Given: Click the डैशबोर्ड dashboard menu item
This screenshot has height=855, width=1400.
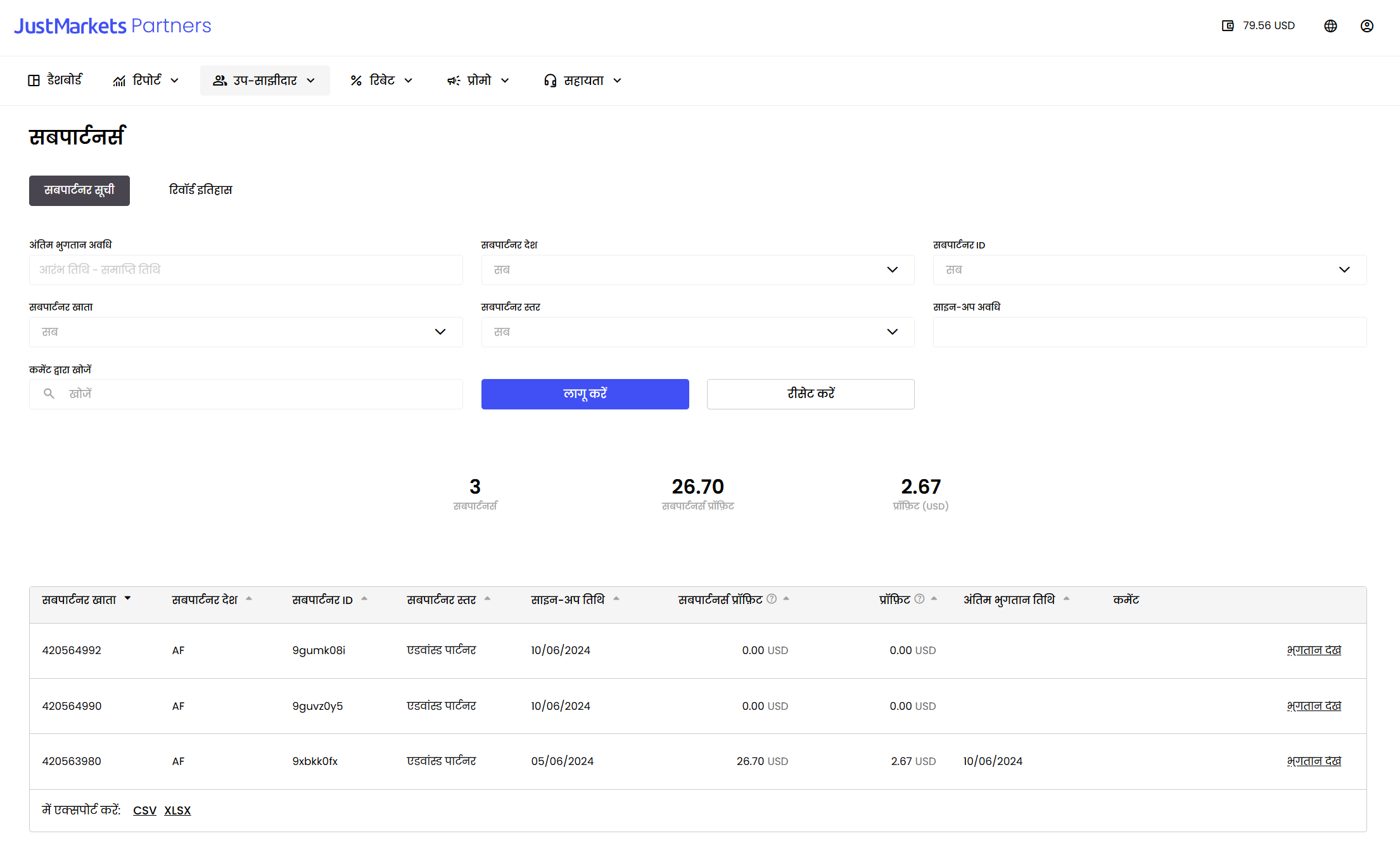Looking at the screenshot, I should click(55, 80).
